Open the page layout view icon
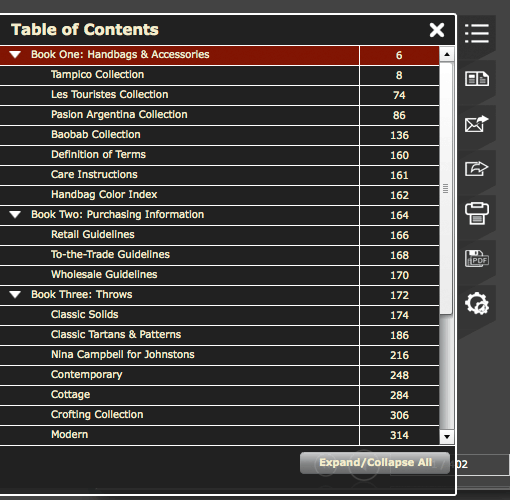The height and width of the screenshot is (500, 510). (x=477, y=79)
